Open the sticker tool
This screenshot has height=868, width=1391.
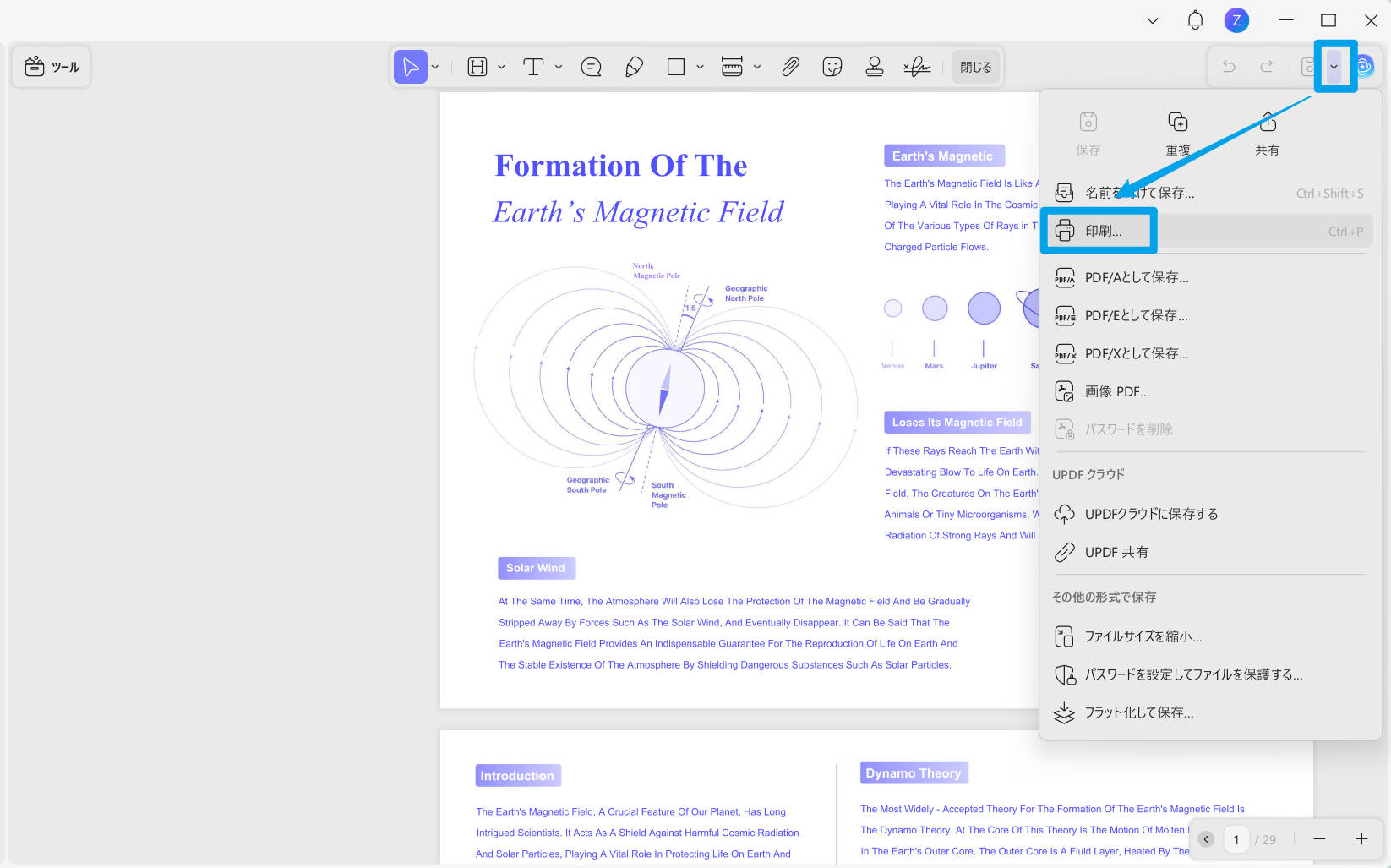[x=832, y=67]
